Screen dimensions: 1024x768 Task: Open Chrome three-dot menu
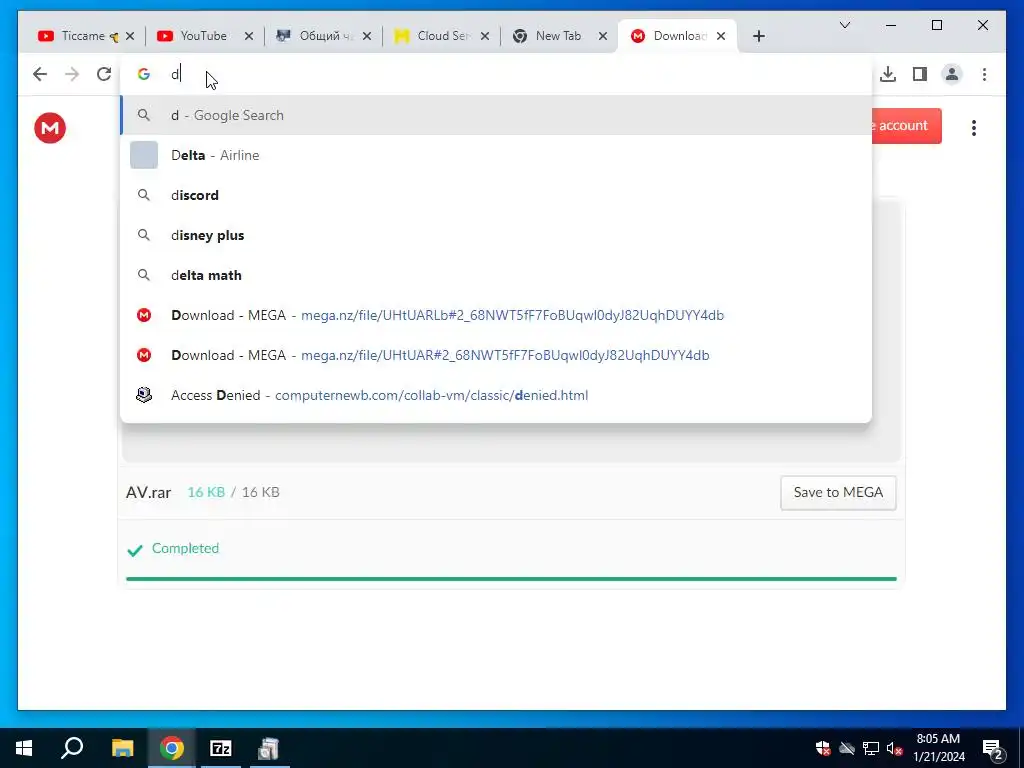984,74
